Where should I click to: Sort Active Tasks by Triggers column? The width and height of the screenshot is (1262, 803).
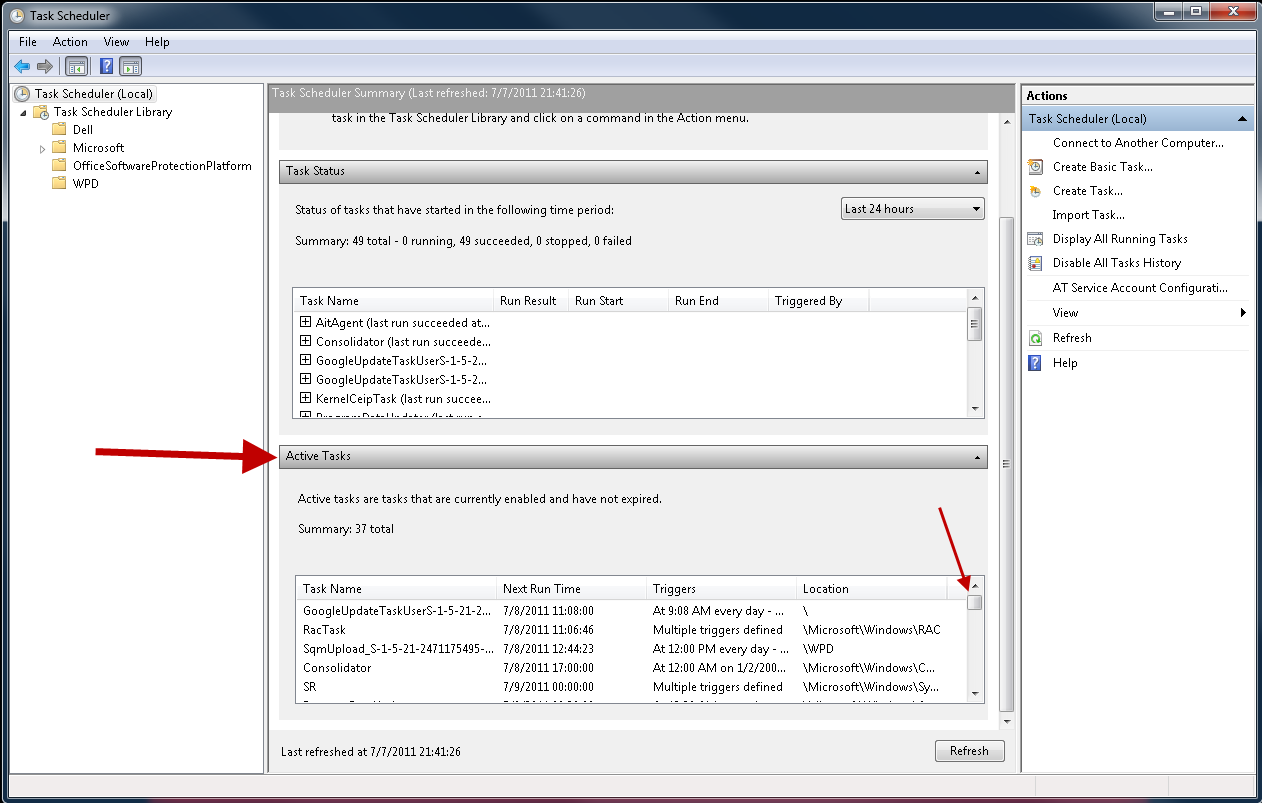722,589
